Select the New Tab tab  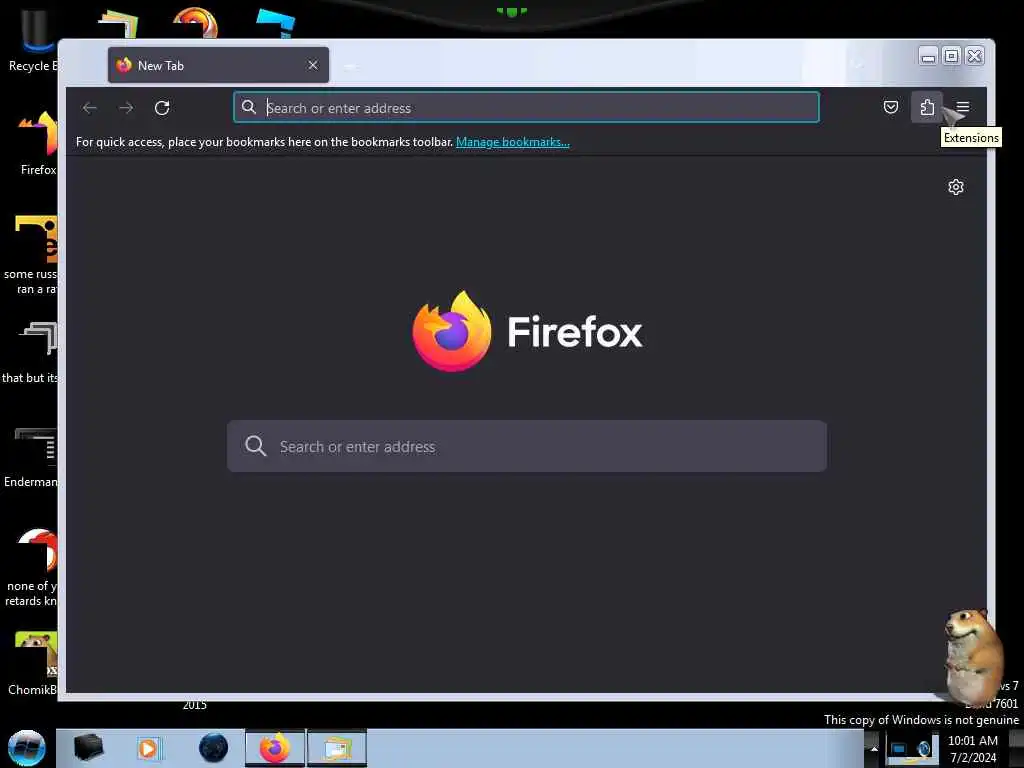pyautogui.click(x=218, y=65)
